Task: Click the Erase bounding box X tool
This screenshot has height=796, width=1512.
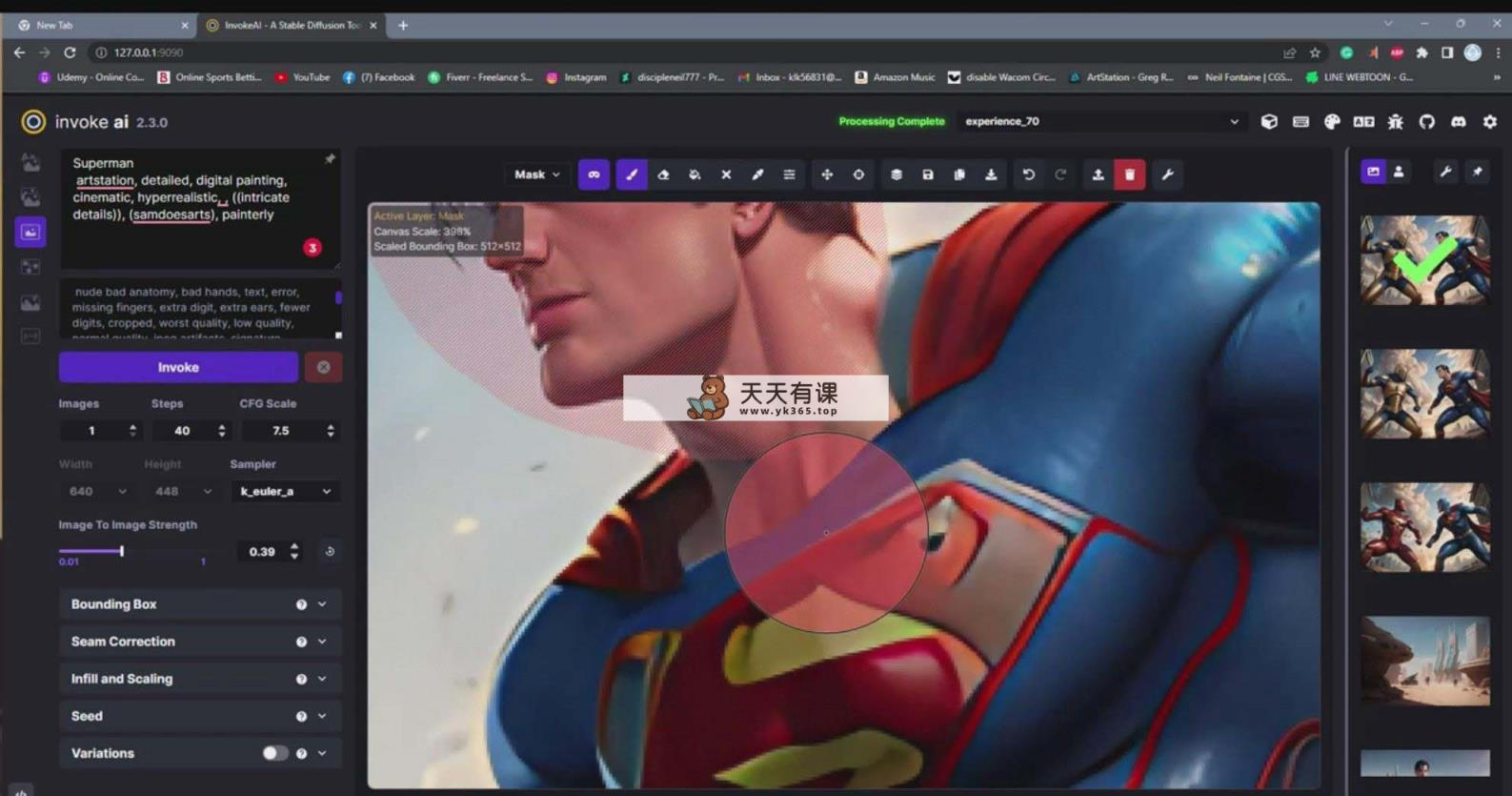Action: click(x=726, y=174)
